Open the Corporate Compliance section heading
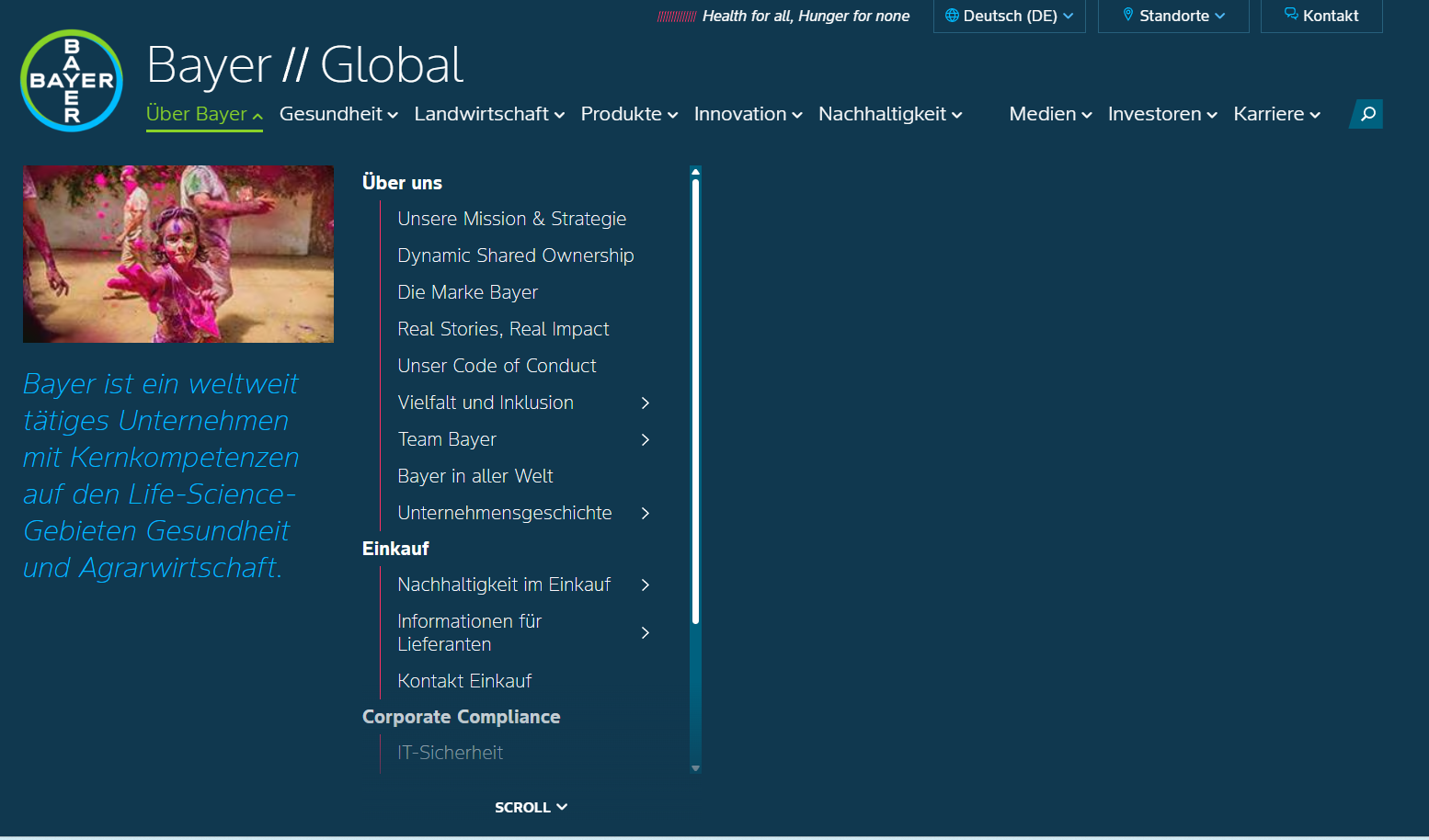The image size is (1429, 840). (461, 717)
